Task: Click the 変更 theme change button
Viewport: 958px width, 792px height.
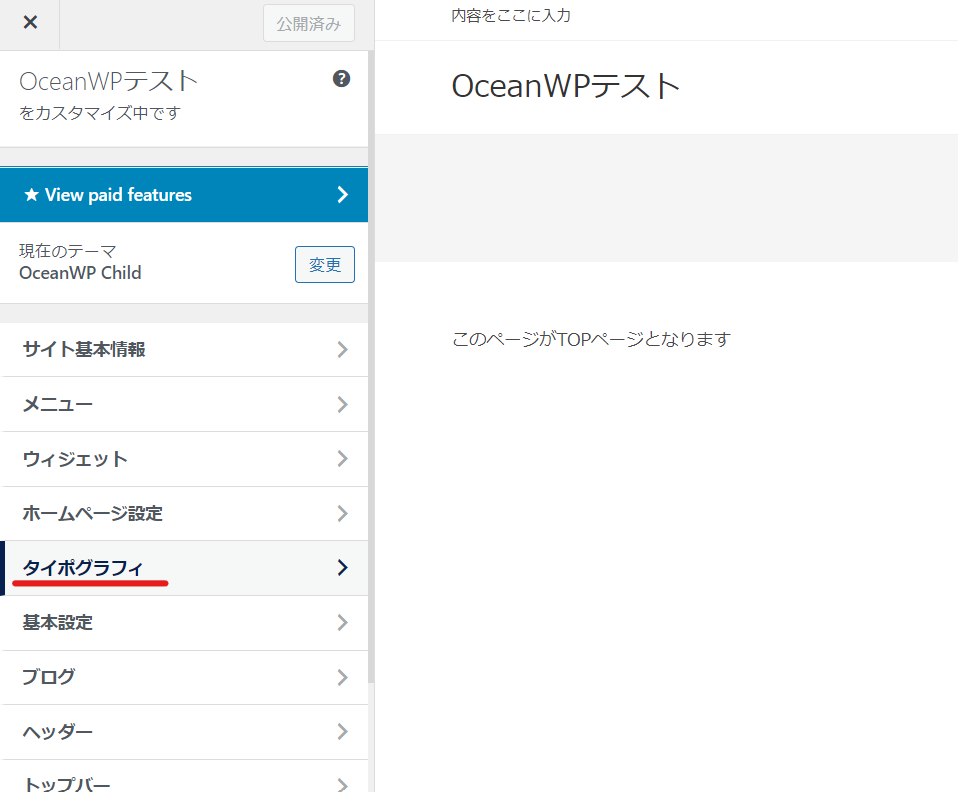Action: [325, 265]
